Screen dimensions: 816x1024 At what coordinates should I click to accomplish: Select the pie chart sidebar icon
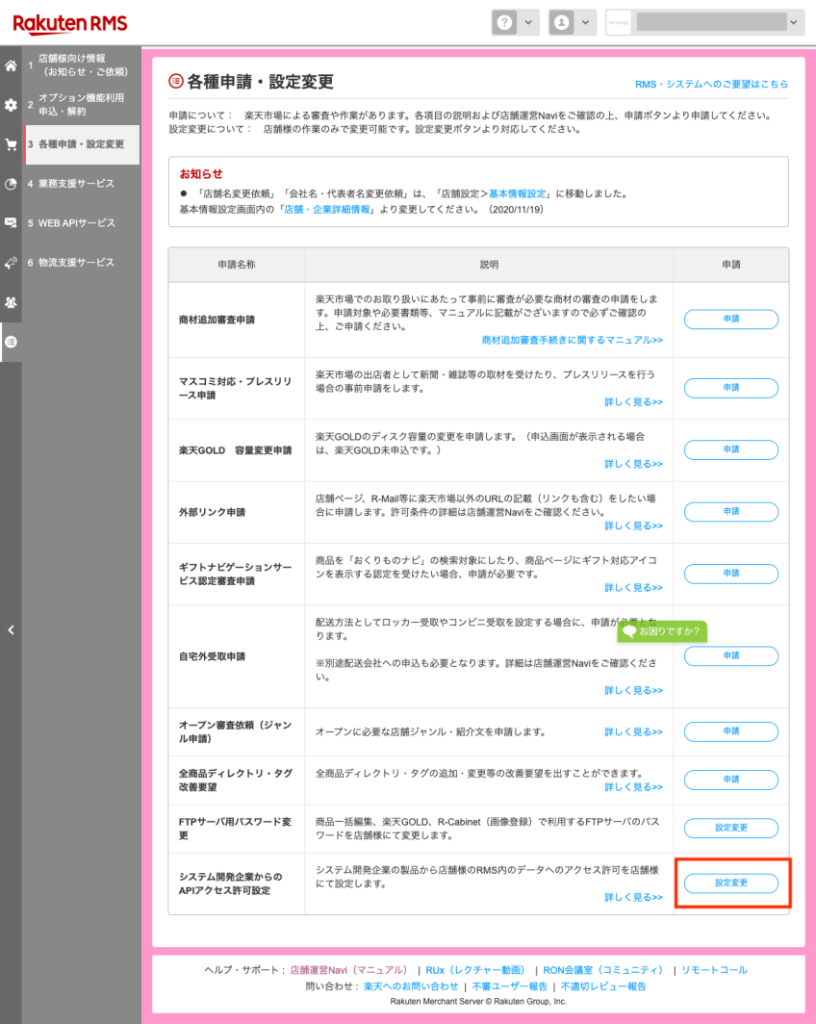pos(11,184)
